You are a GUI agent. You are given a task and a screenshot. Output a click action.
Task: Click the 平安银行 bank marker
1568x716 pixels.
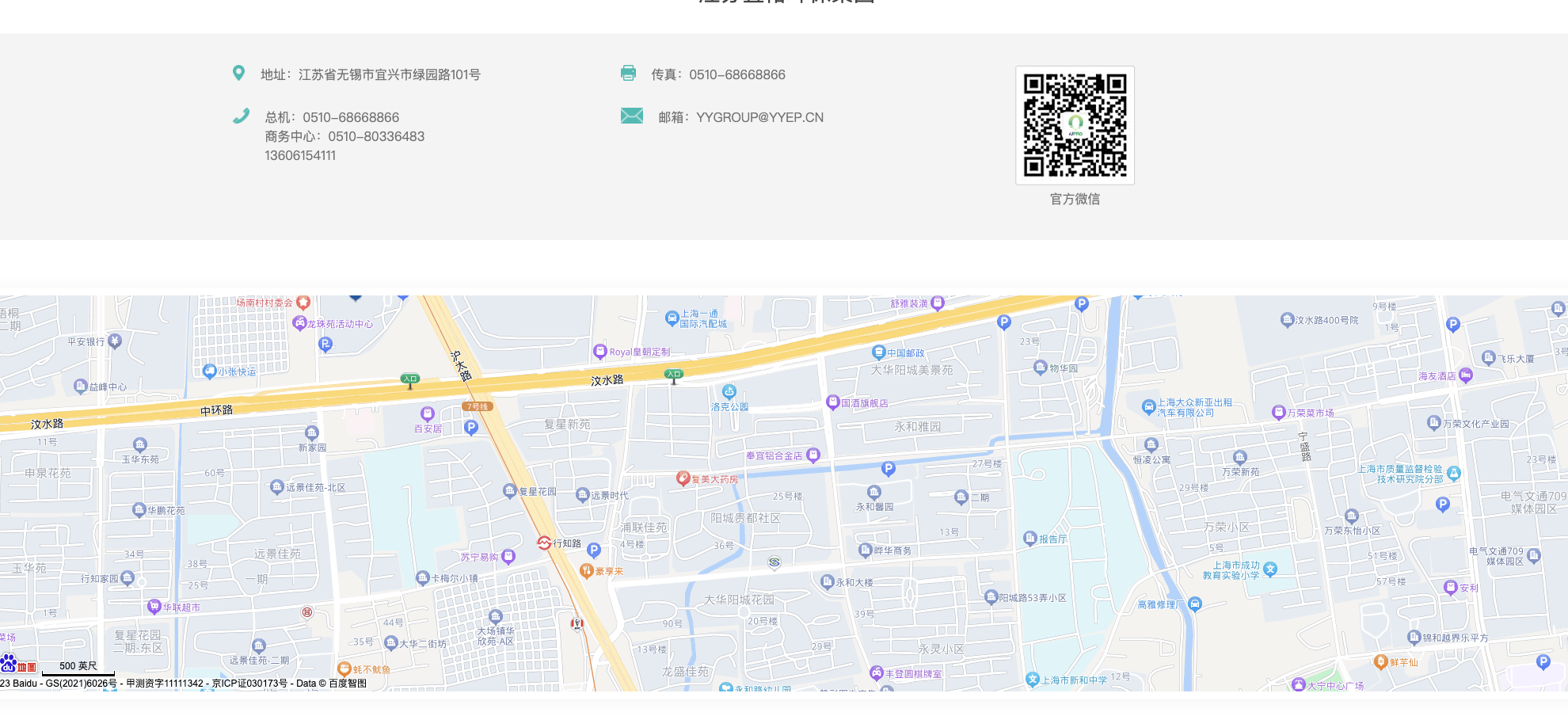tap(115, 341)
